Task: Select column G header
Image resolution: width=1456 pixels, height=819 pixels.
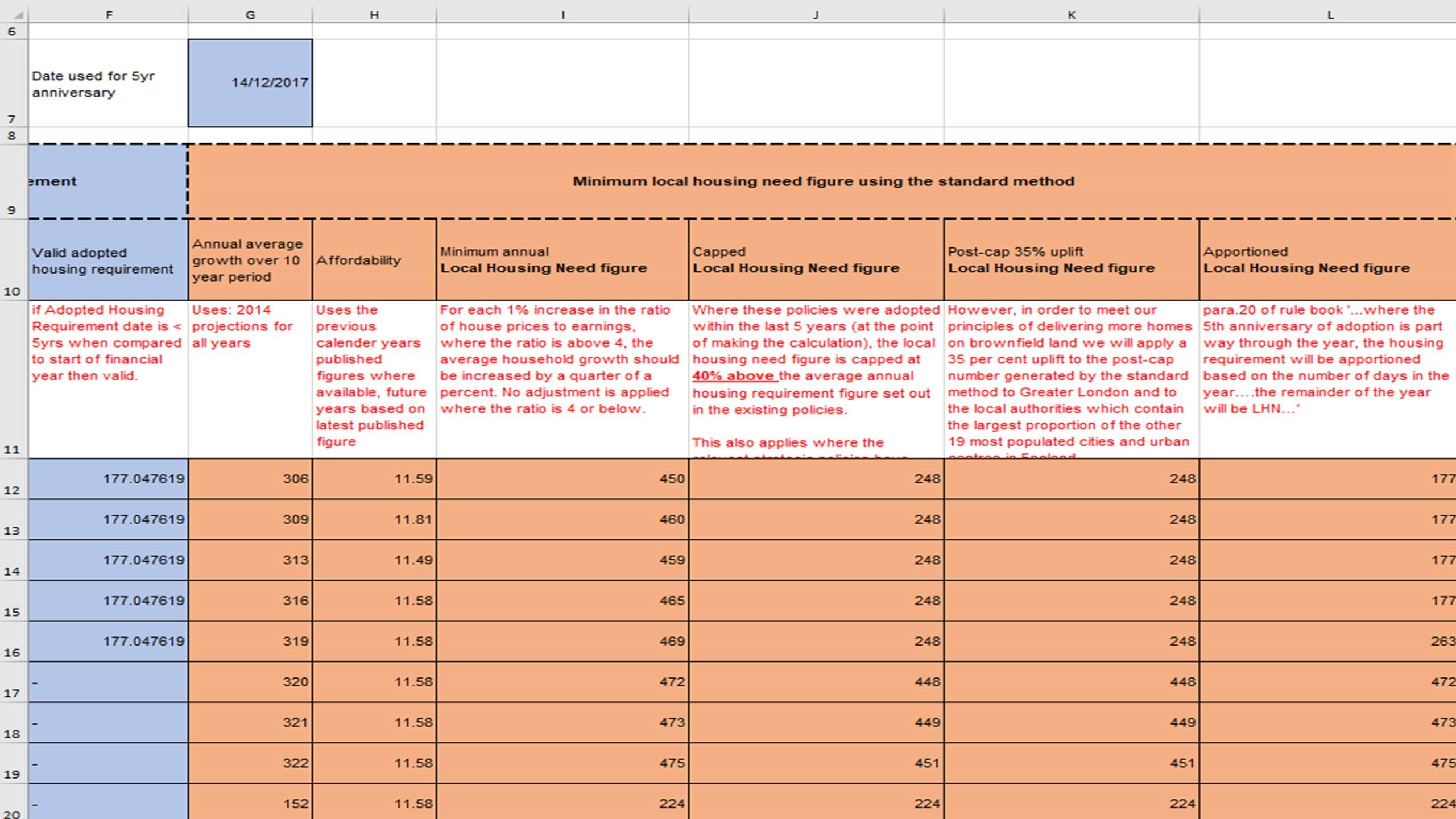Action: [x=250, y=15]
